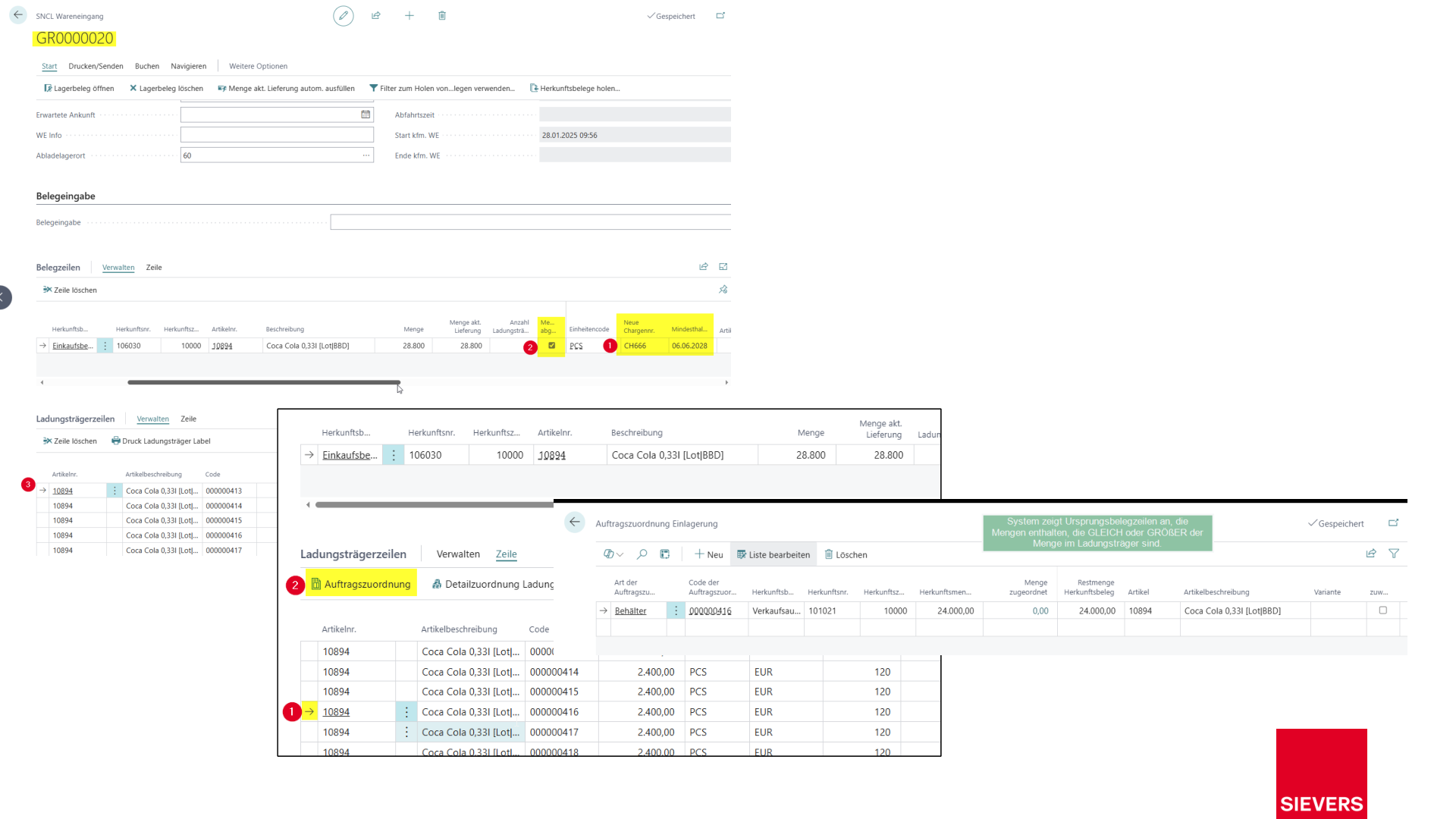Click code 000000416 in Auftragszuordnung row

point(711,610)
